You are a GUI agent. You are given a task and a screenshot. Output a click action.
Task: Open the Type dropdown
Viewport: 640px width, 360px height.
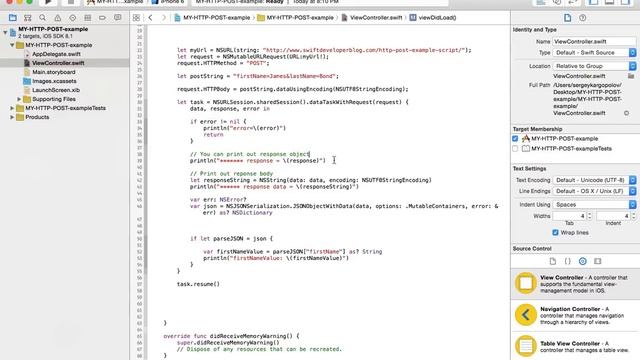pos(594,53)
